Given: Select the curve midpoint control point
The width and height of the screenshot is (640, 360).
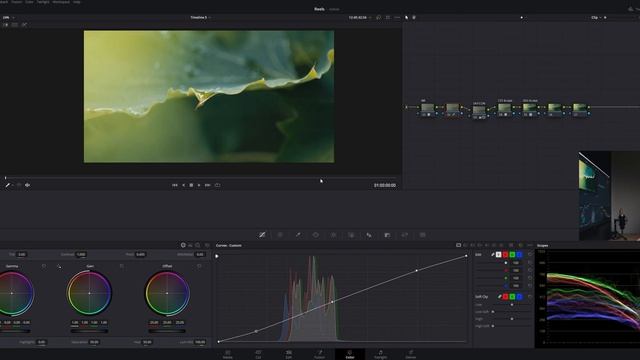Looking at the screenshot, I should pyautogui.click(x=332, y=302).
